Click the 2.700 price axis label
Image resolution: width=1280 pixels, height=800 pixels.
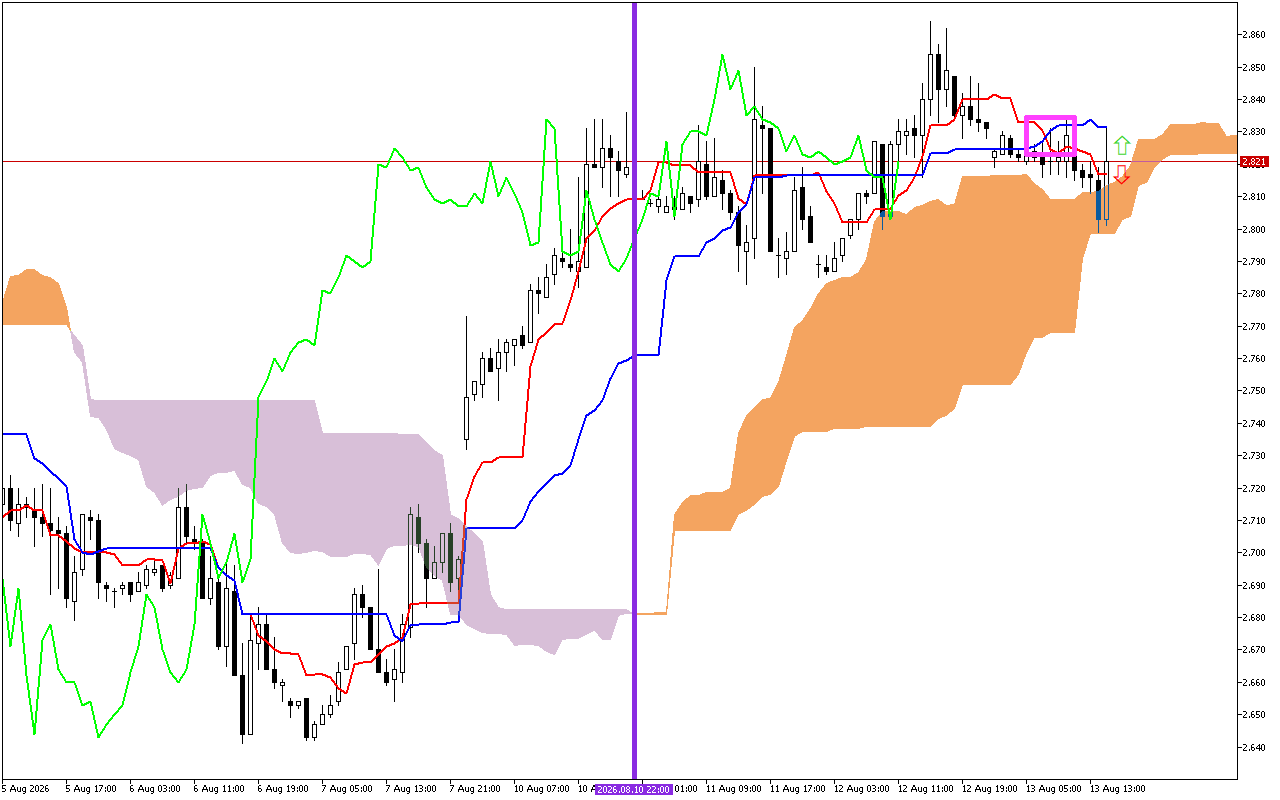pyautogui.click(x=1253, y=553)
